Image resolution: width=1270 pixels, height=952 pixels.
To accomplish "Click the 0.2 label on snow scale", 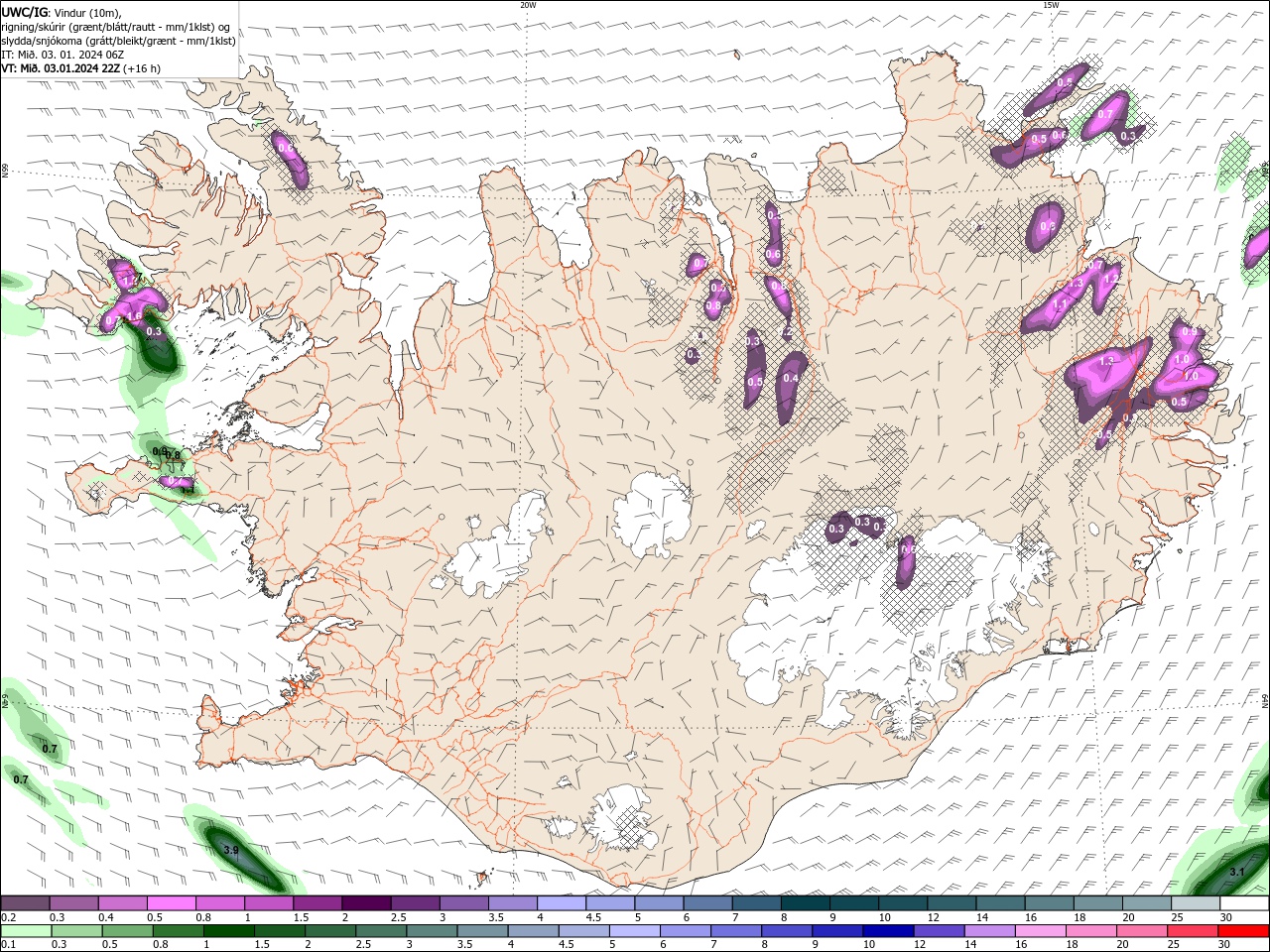I will (8, 917).
